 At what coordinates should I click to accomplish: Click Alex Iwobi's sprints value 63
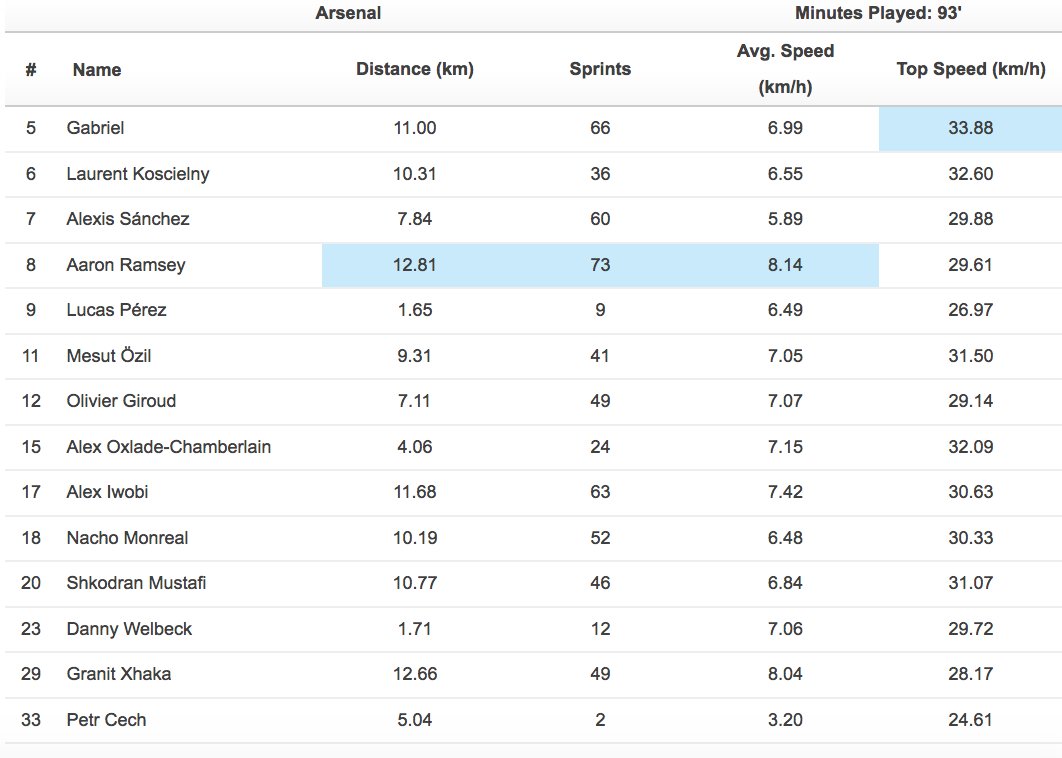pyautogui.click(x=600, y=492)
